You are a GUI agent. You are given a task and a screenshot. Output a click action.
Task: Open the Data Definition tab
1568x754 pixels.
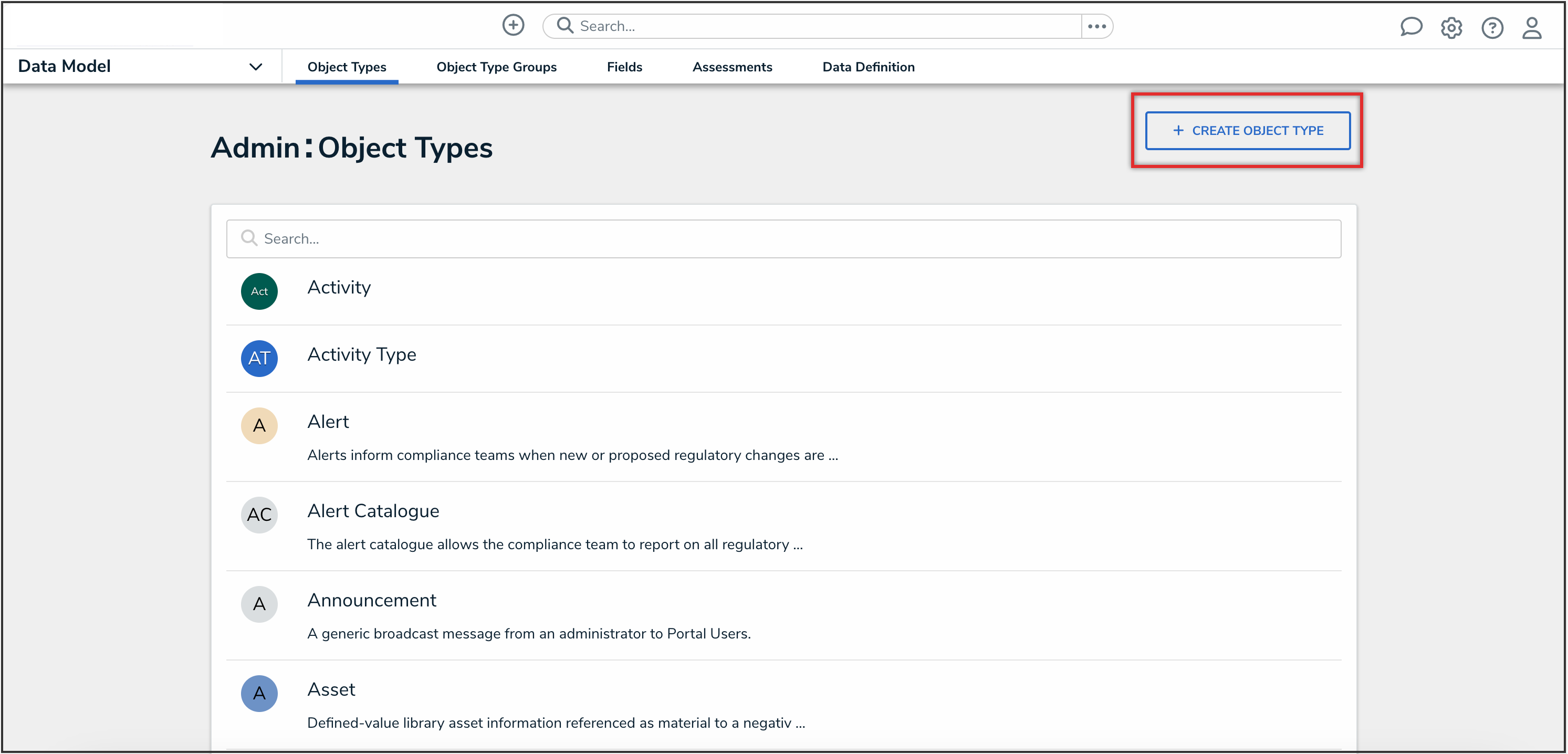click(868, 67)
